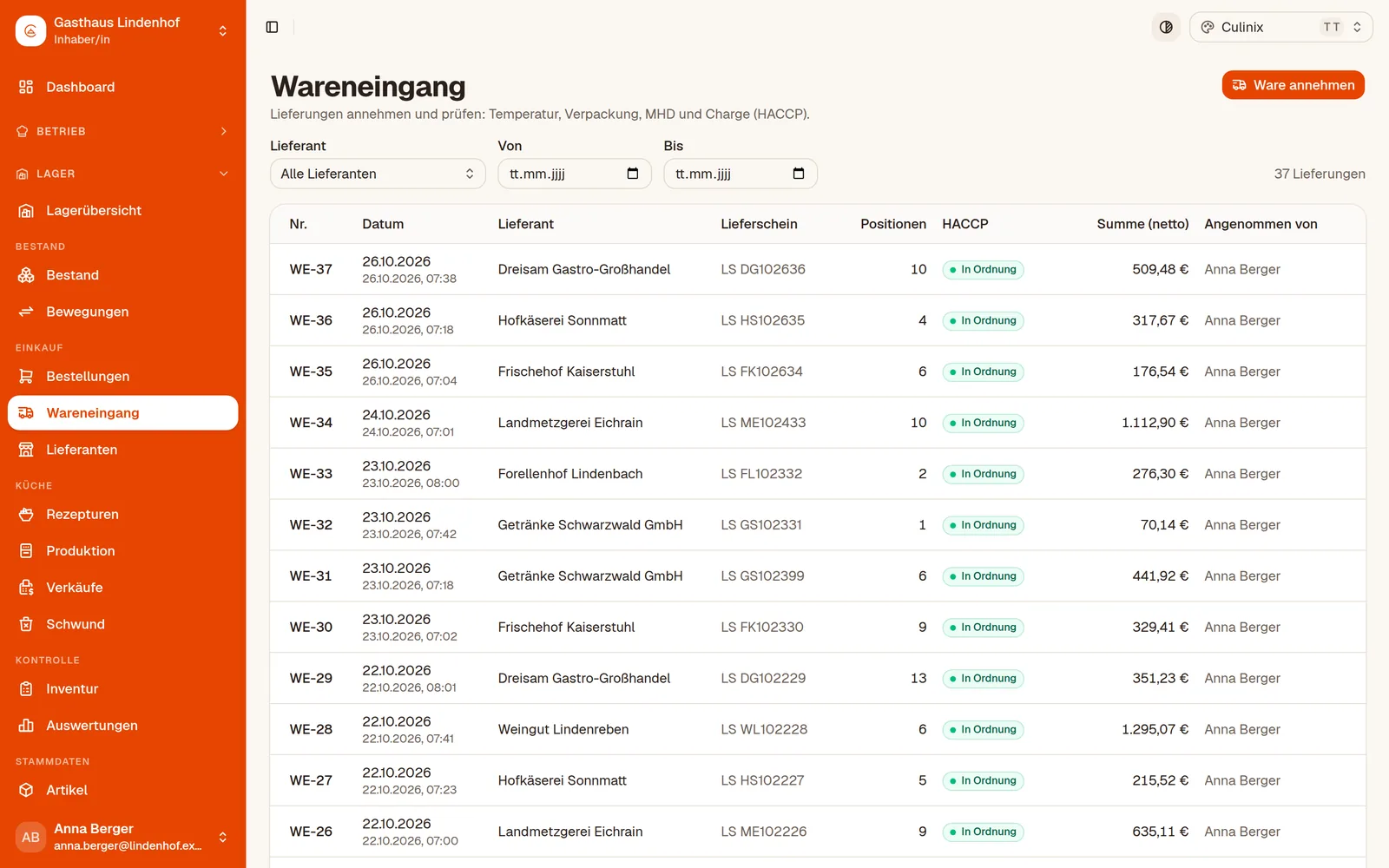Open the WE-34 Landmetzgerei Eichrain entry
This screenshot has height=868, width=1389.
pyautogui.click(x=817, y=423)
